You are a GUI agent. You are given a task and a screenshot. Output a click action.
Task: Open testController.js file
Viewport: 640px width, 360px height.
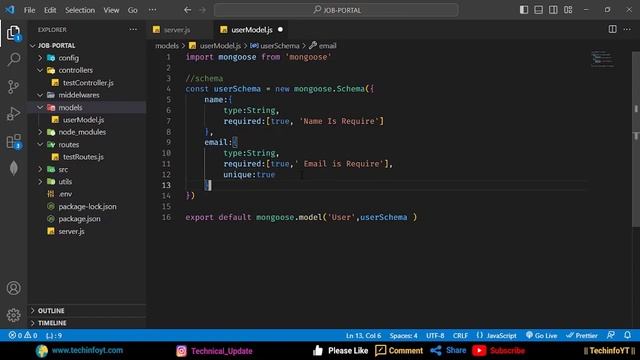87,83
